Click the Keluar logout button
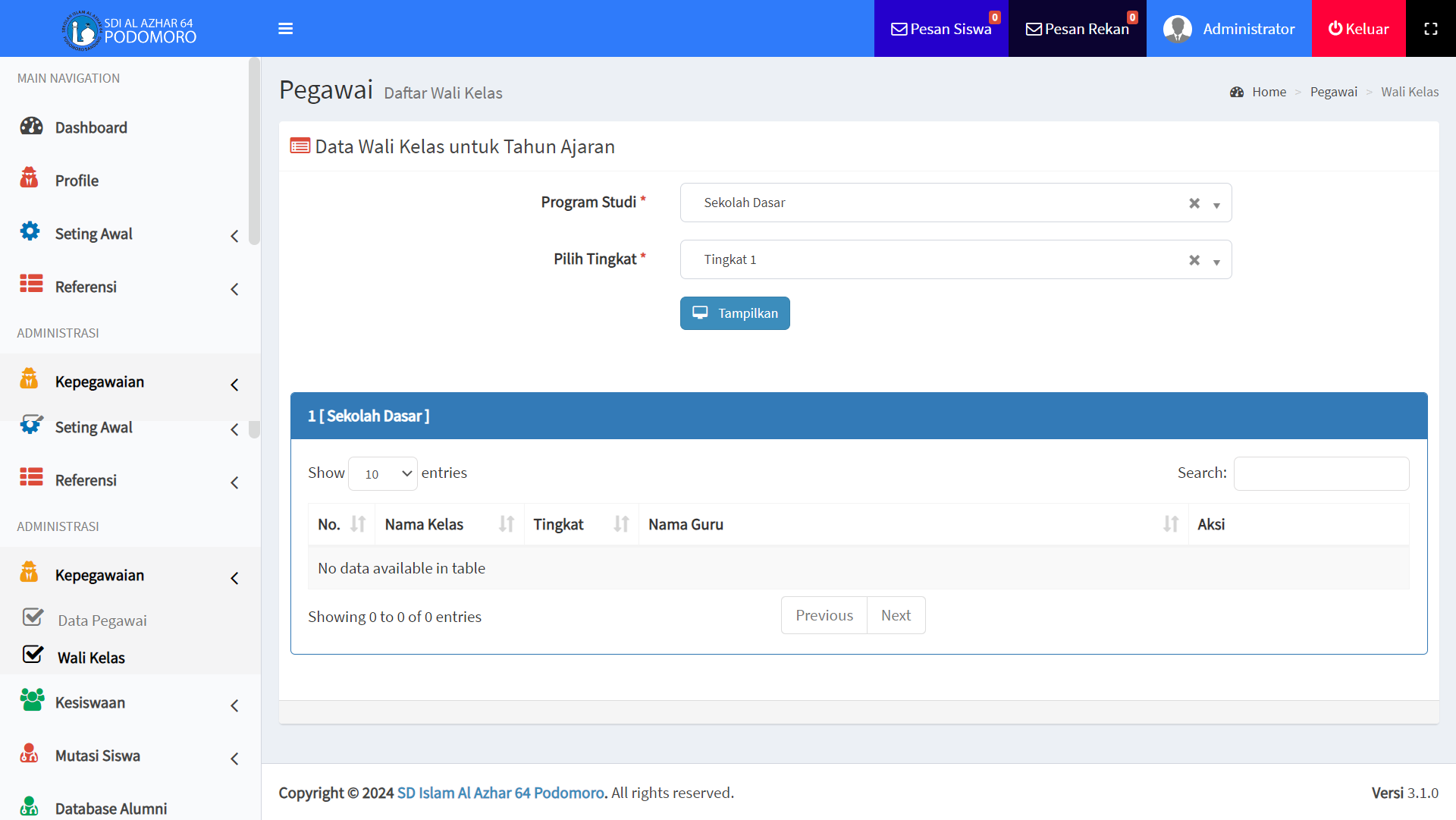1456x820 pixels. click(1358, 29)
